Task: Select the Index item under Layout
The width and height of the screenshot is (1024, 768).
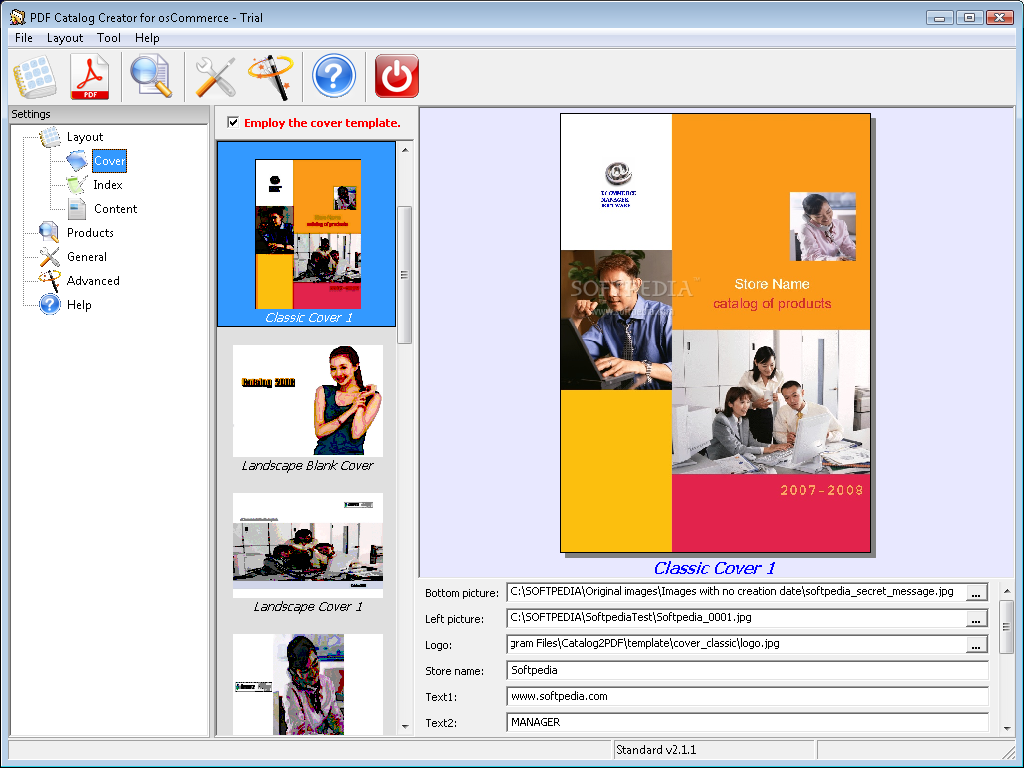Action: click(x=108, y=185)
